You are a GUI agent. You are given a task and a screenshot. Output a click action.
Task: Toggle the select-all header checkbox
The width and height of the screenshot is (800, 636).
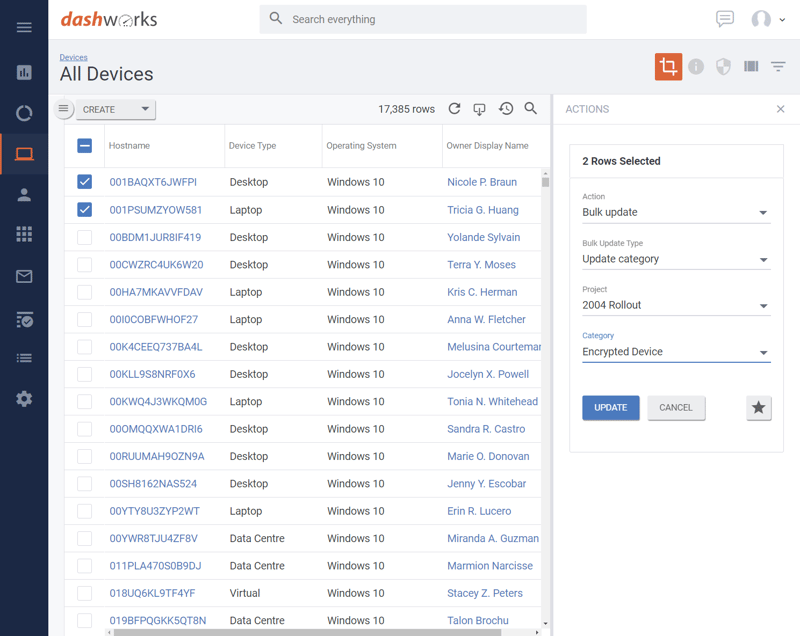pos(85,146)
